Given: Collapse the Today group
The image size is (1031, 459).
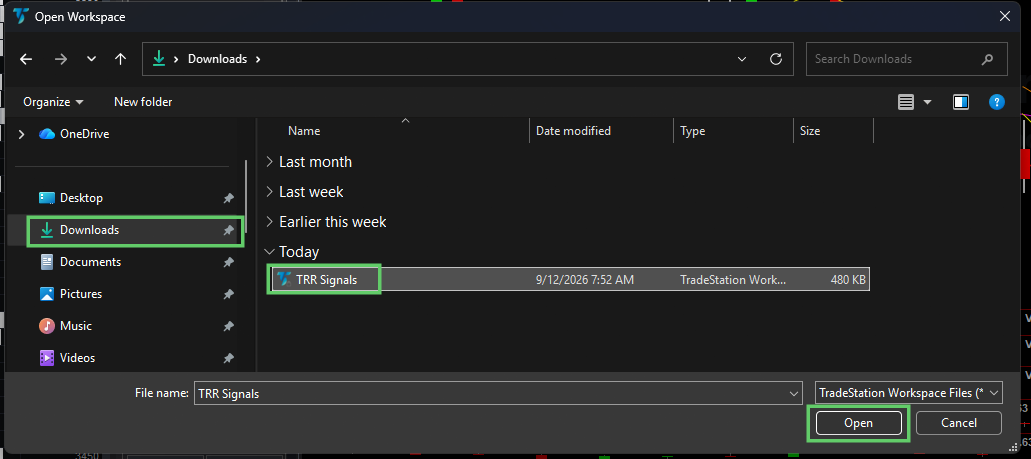Looking at the screenshot, I should [x=270, y=252].
